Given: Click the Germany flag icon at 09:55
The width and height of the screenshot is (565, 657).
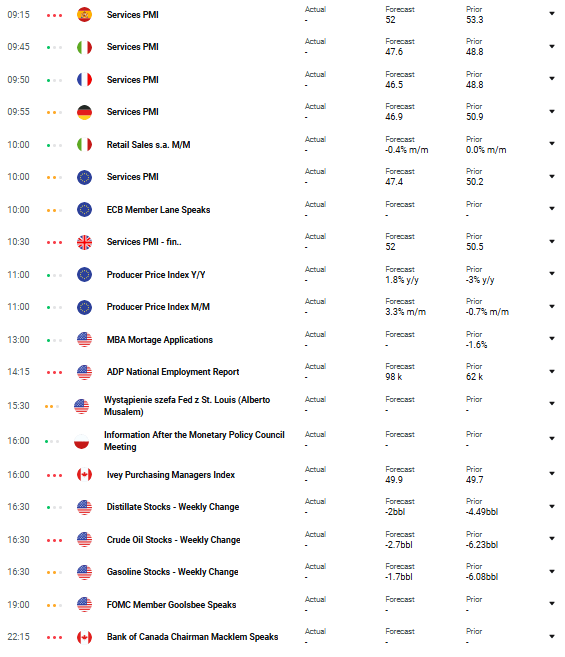Looking at the screenshot, I should click(x=84, y=112).
